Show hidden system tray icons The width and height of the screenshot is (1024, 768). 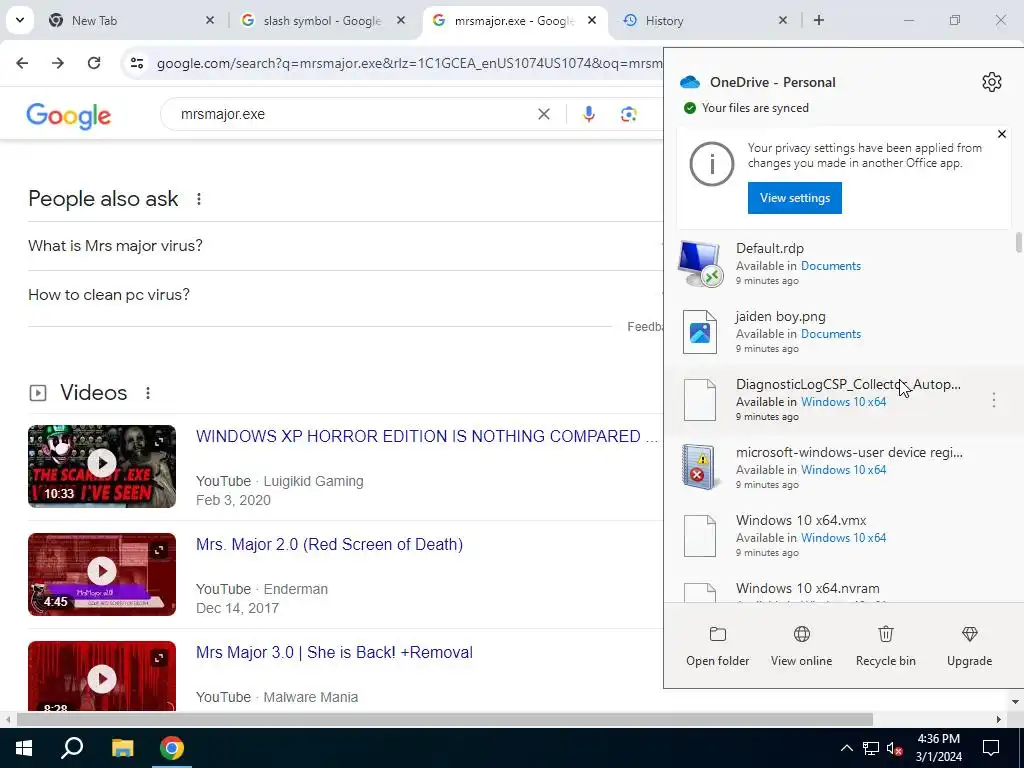pos(846,748)
